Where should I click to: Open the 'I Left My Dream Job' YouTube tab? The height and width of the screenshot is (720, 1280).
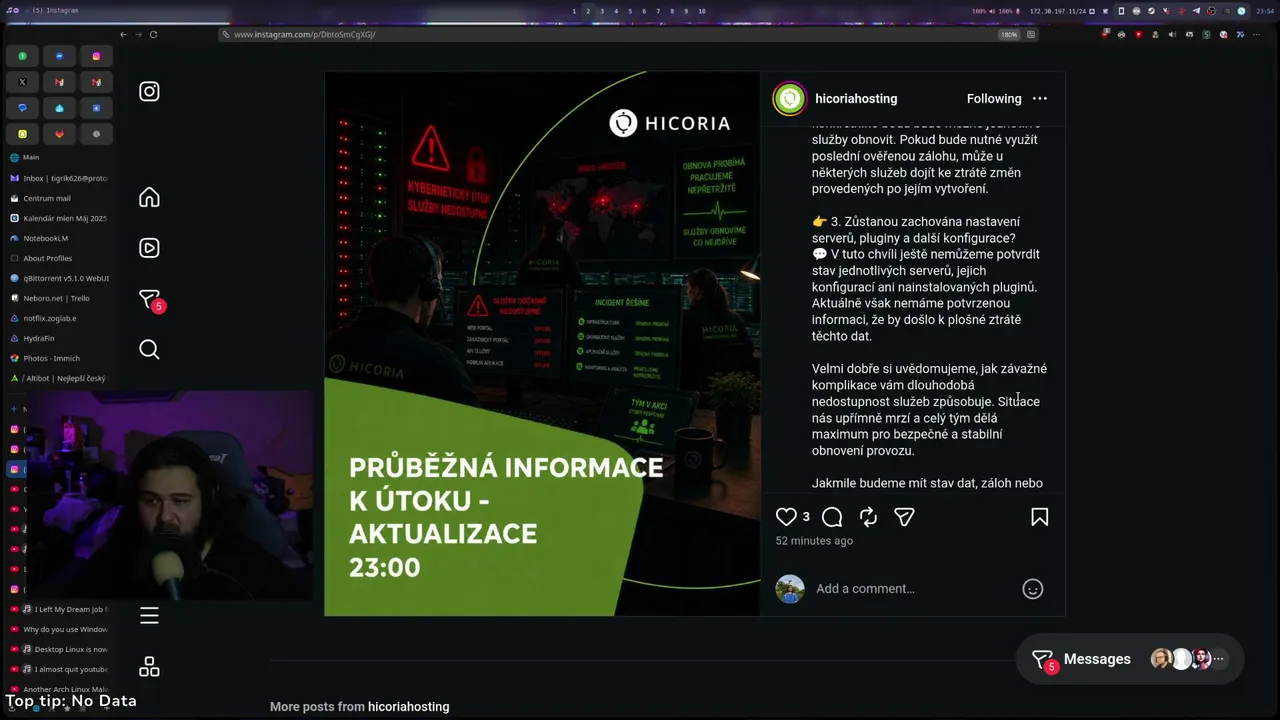click(x=59, y=609)
